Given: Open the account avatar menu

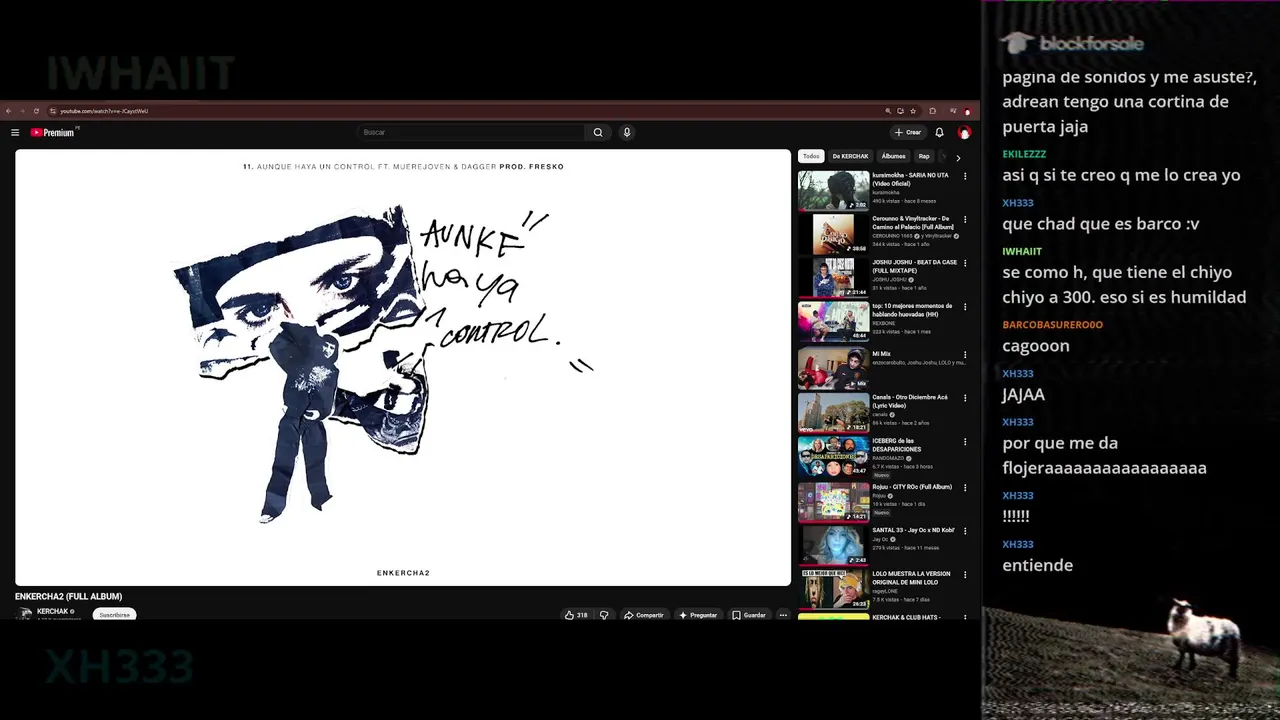Looking at the screenshot, I should (964, 132).
